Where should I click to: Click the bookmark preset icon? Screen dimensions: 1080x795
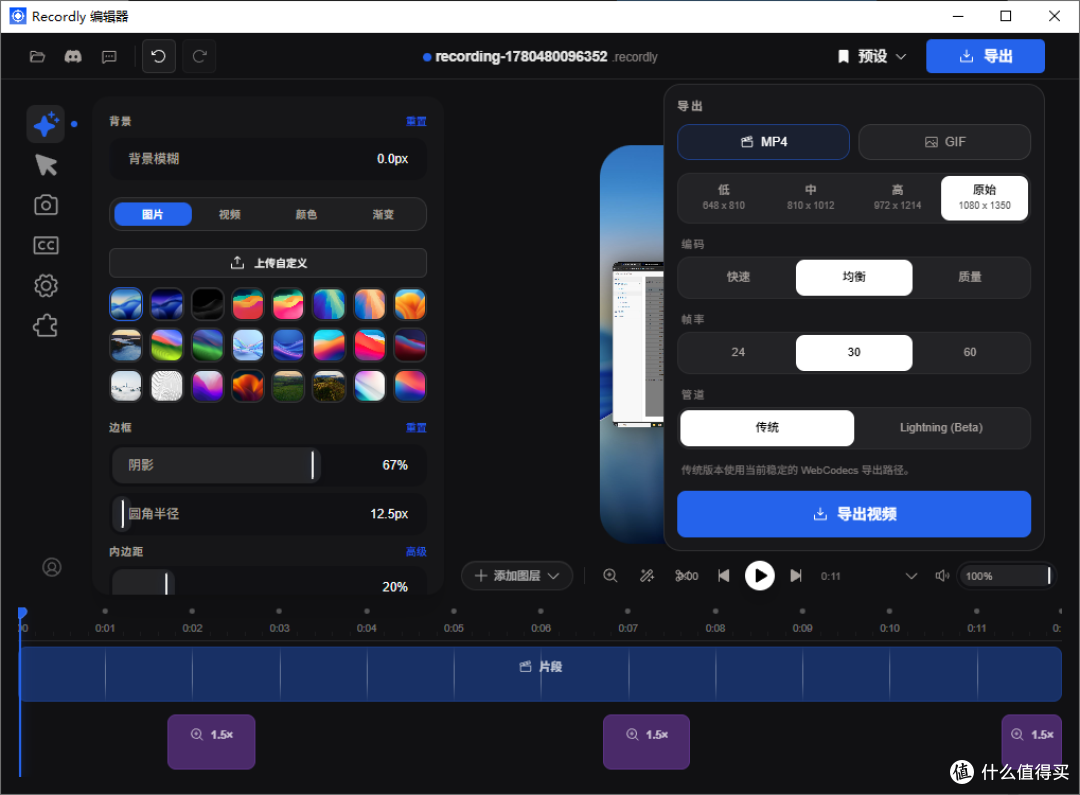click(843, 56)
